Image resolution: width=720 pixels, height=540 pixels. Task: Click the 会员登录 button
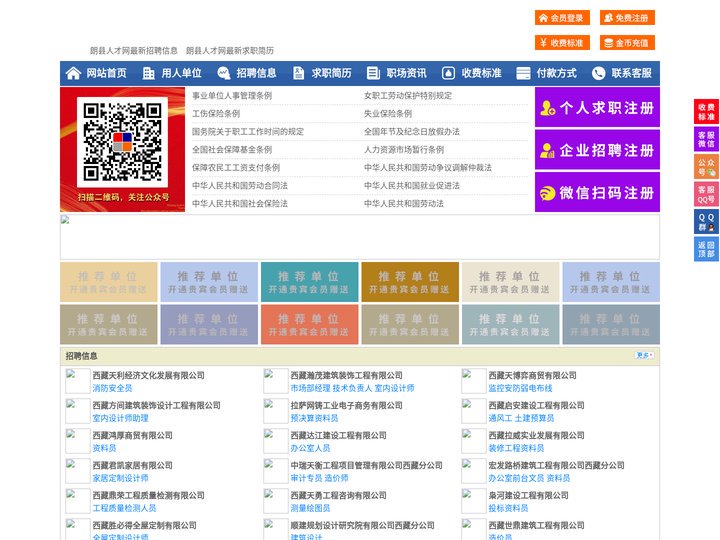pos(562,18)
